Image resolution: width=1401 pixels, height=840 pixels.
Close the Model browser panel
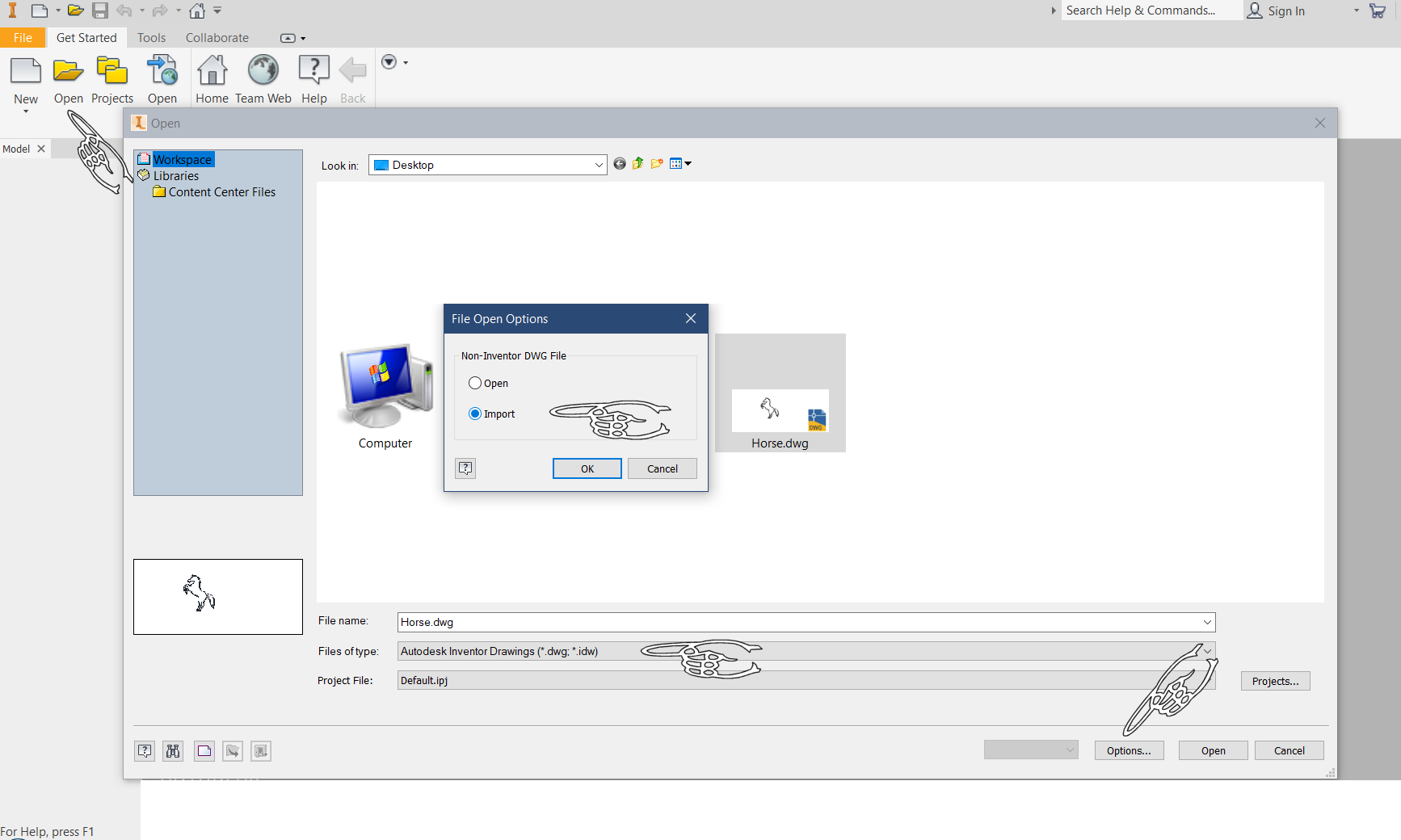coord(41,149)
